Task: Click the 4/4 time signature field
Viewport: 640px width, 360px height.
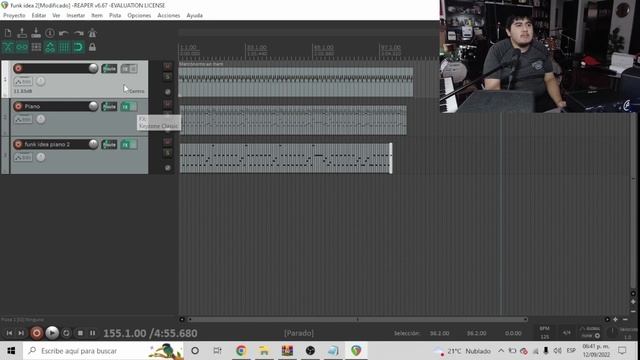Action: 567,333
